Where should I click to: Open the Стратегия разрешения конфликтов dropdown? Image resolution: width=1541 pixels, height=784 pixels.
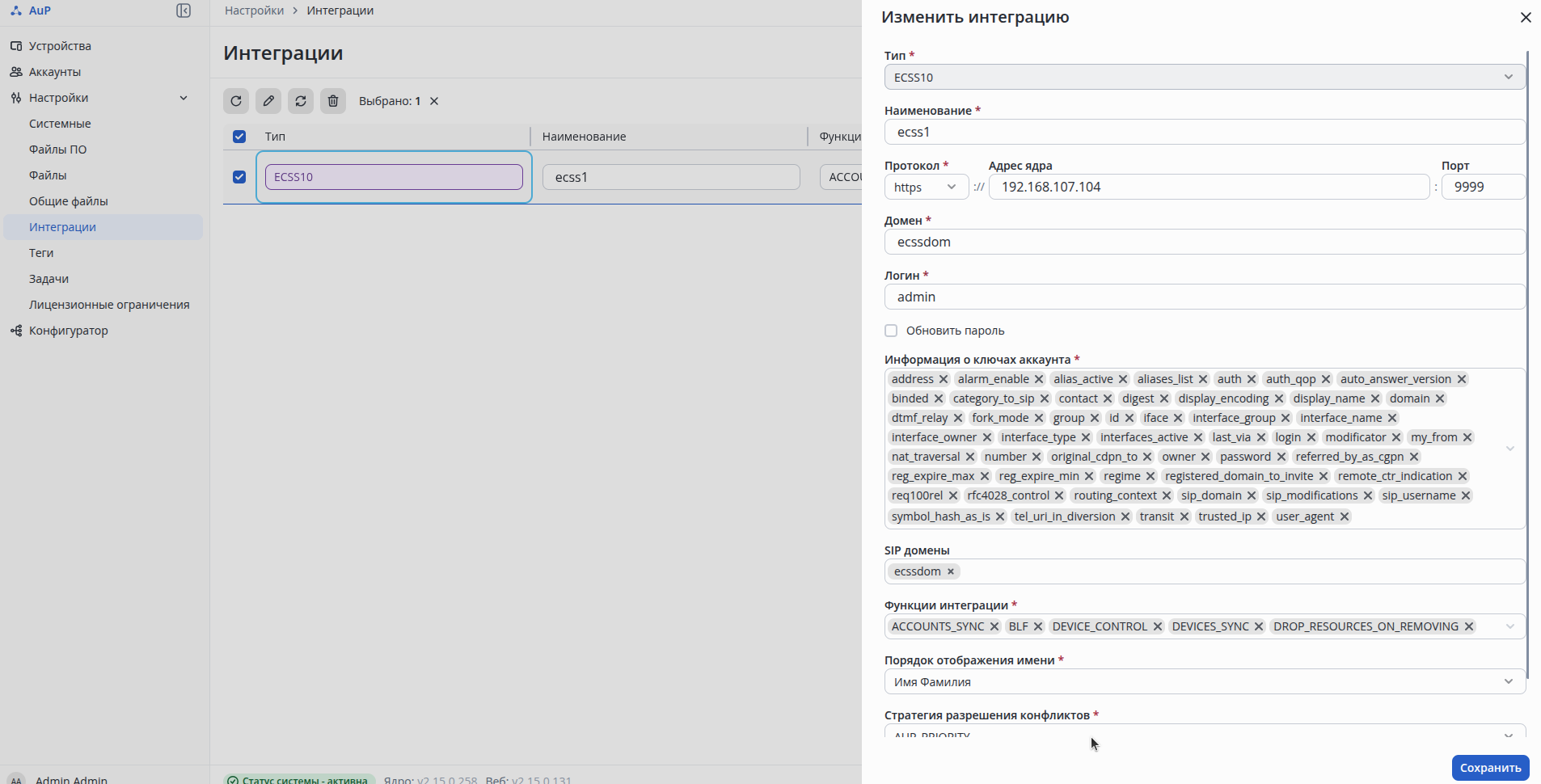click(x=1205, y=731)
